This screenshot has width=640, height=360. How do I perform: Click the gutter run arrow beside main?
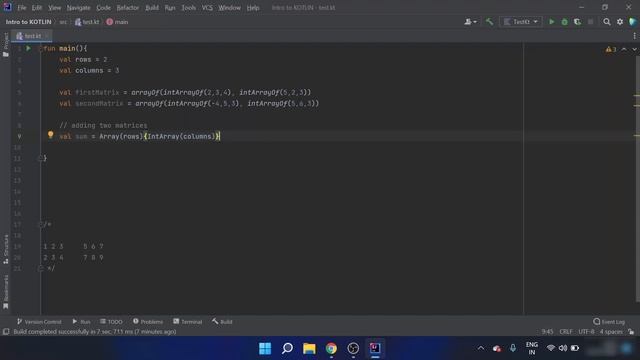pyautogui.click(x=28, y=48)
